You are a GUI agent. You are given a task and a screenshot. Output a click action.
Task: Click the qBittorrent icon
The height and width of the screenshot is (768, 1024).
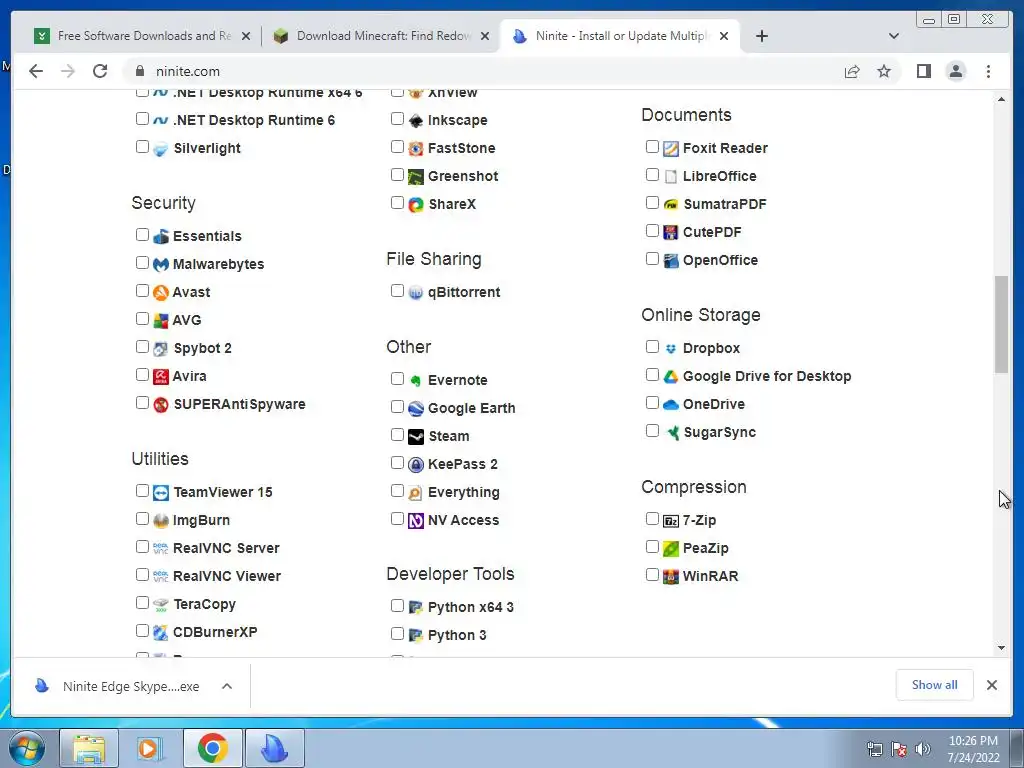416,293
